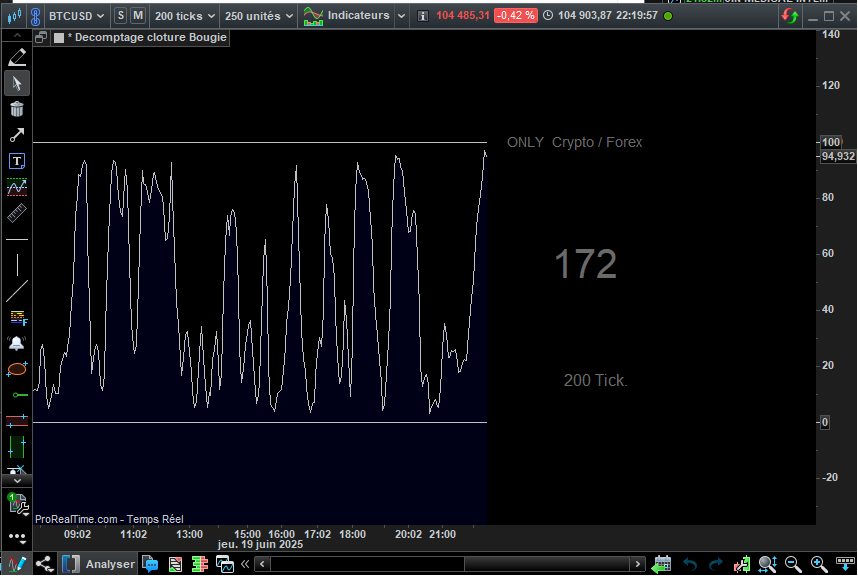Select the ruler measure tool
Viewport: 858px width, 576px height.
point(17,213)
